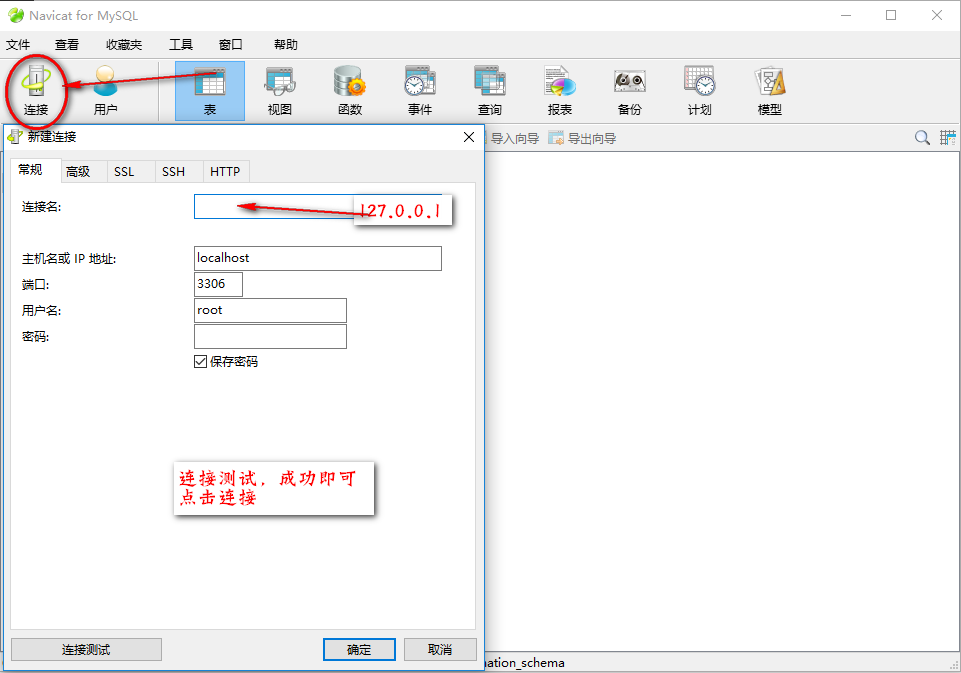
Task: Open the 窗口 menu
Action: click(231, 45)
